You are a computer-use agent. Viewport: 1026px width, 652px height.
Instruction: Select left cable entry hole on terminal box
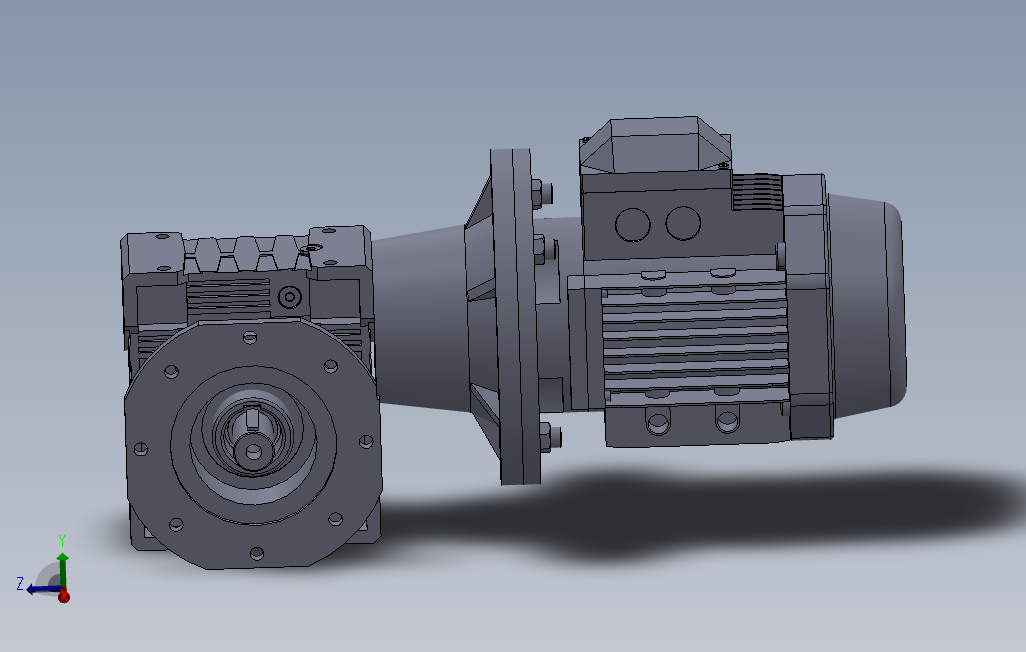pos(633,225)
